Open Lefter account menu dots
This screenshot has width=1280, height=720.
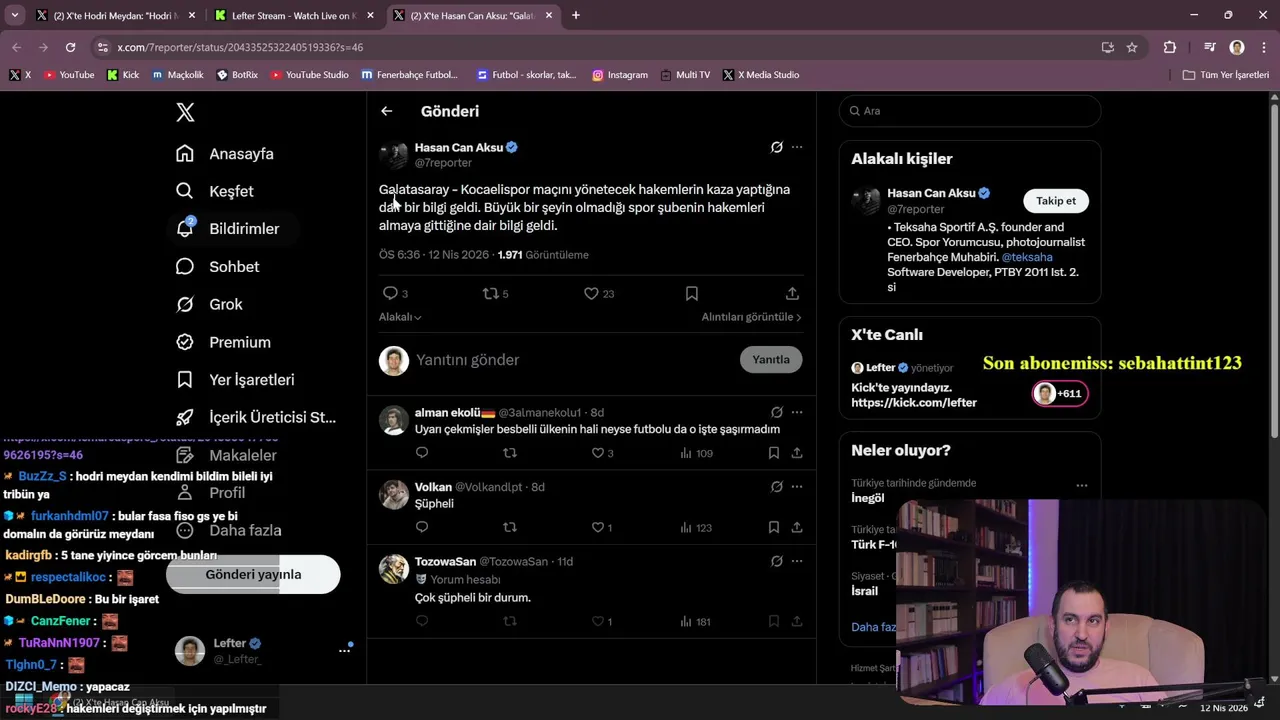point(345,650)
